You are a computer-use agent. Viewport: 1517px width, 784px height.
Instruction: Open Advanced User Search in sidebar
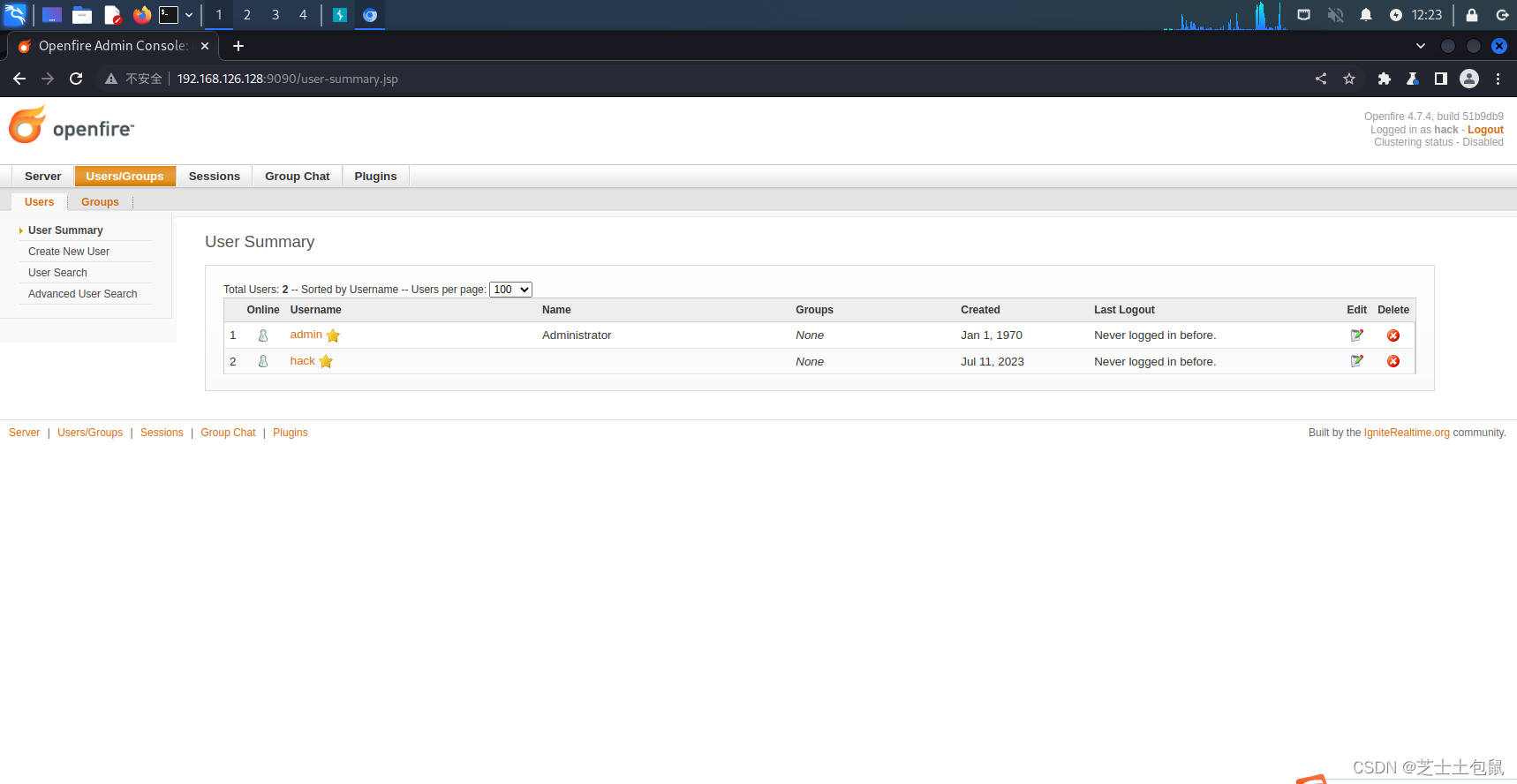(83, 294)
